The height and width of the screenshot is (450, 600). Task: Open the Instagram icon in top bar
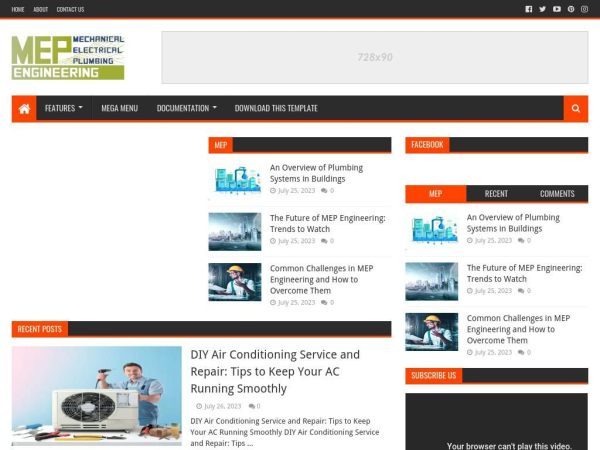point(585,9)
